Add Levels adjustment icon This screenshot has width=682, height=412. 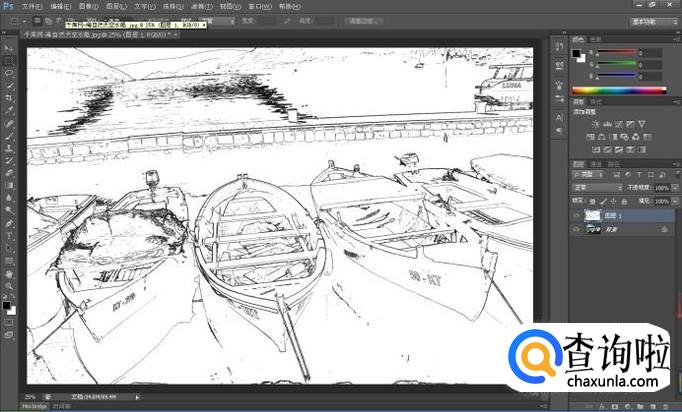coord(608,124)
